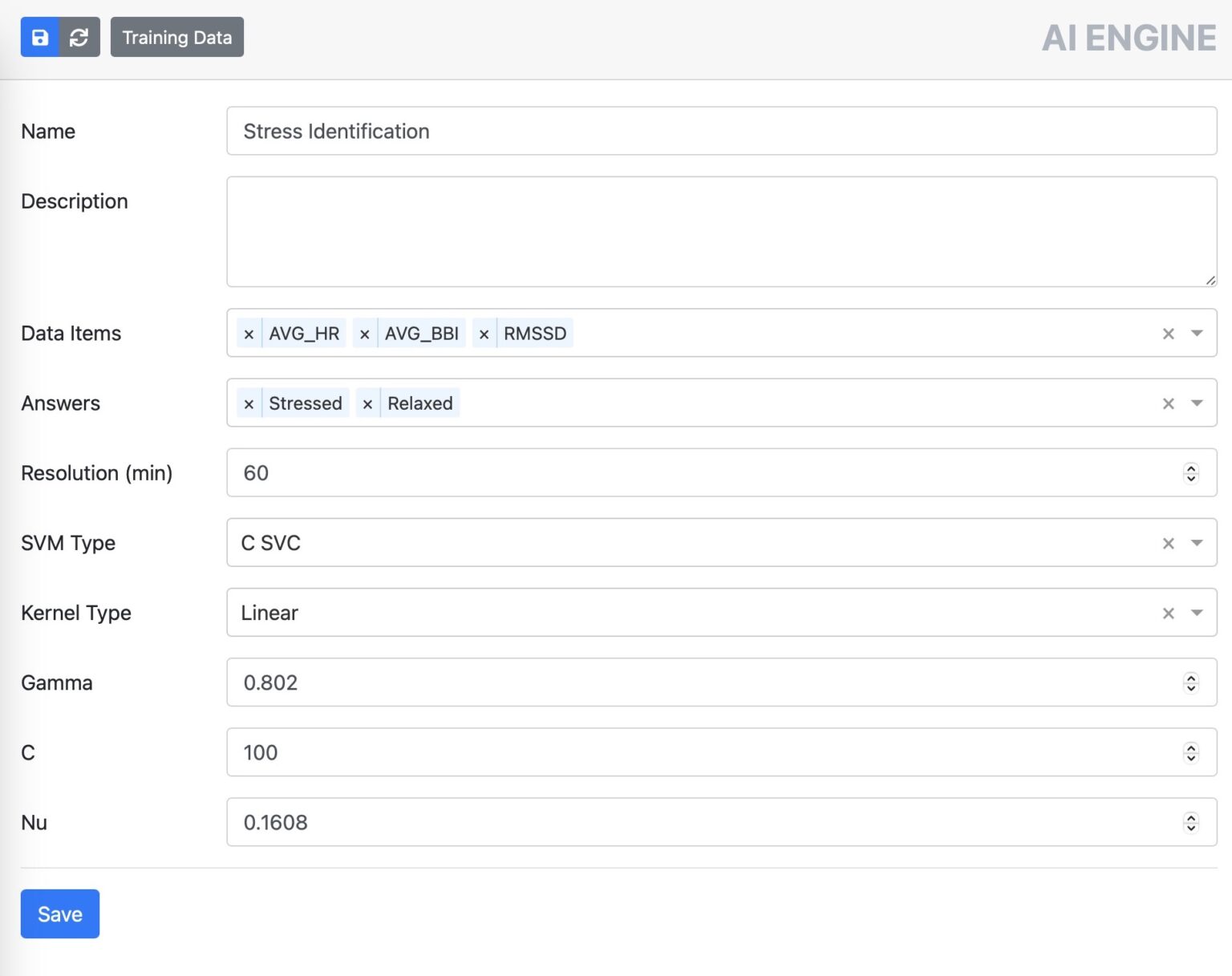Clear the Answers selection
The image size is (1232, 976).
point(1168,403)
